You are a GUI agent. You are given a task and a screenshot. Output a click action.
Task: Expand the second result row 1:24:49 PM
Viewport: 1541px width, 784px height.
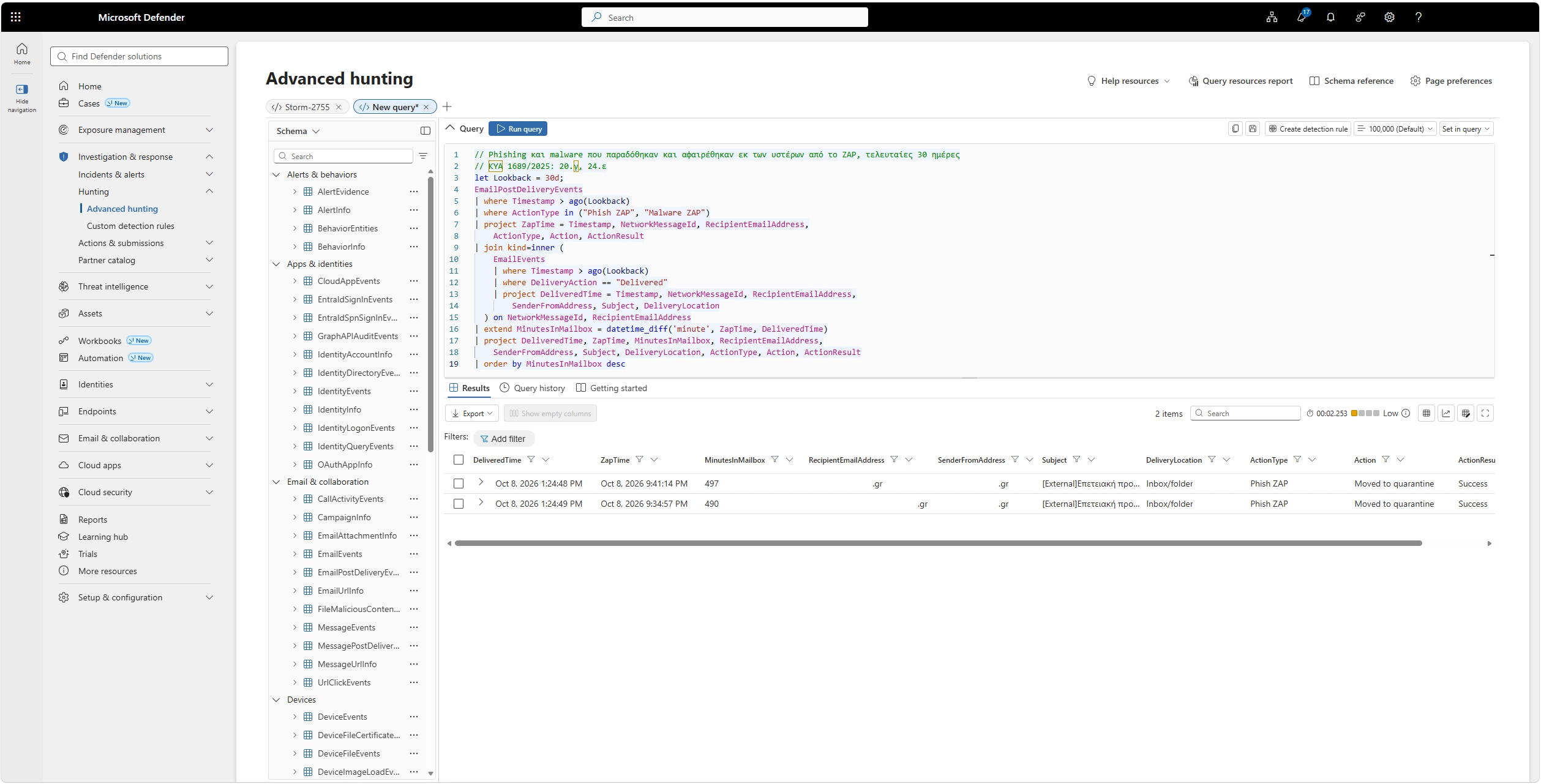coord(481,503)
